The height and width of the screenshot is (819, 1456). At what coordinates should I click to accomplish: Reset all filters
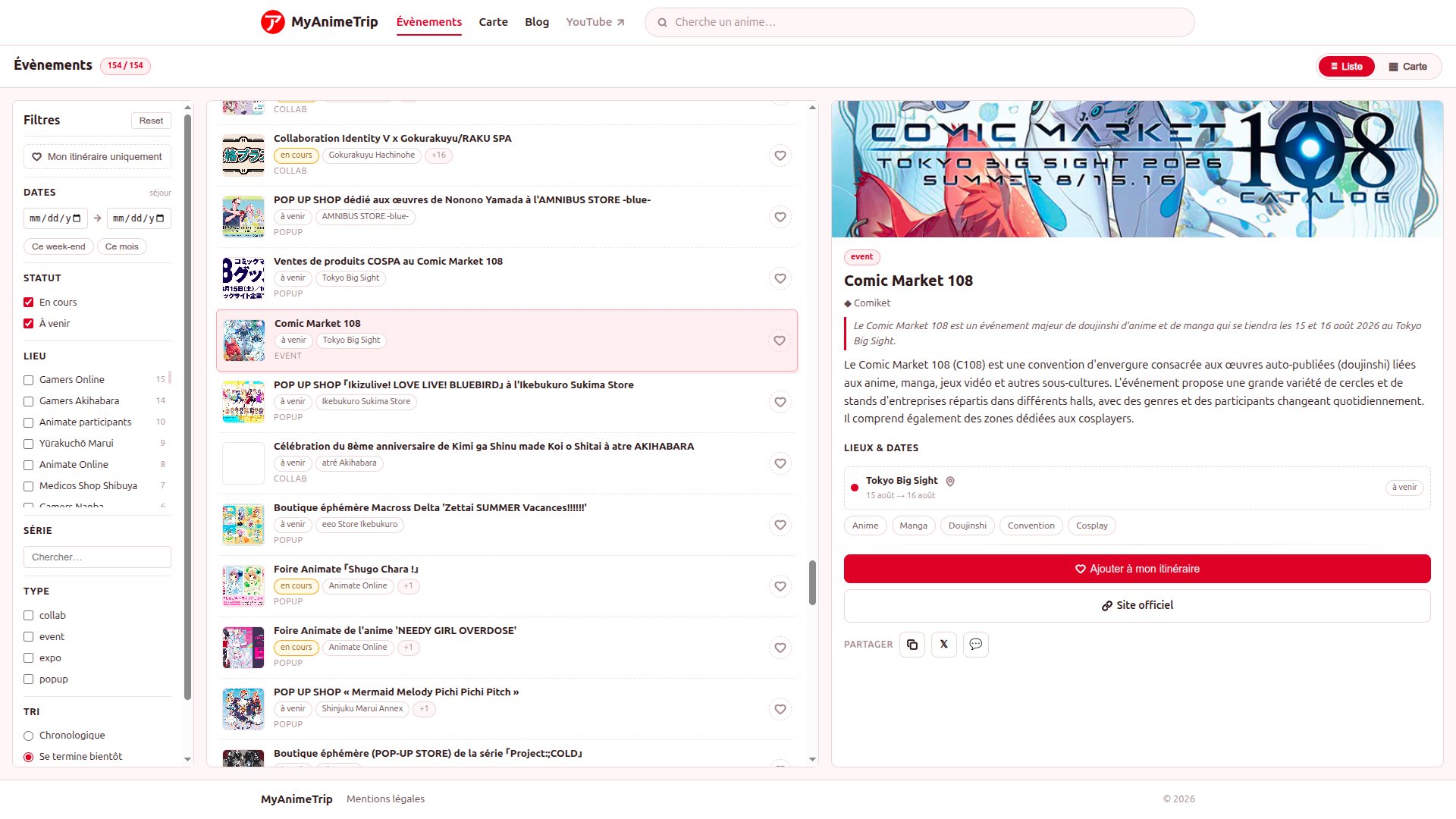(151, 121)
